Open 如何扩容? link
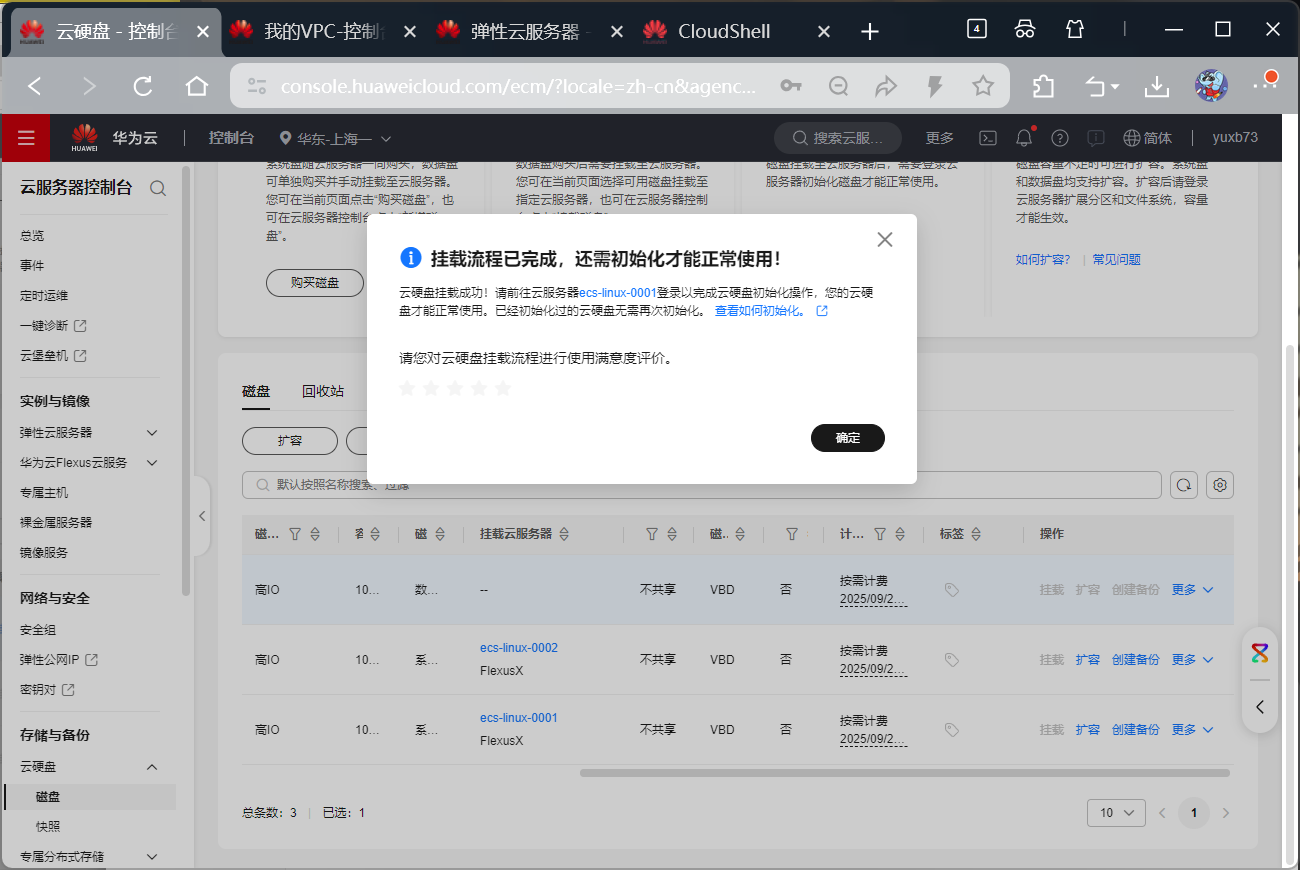The height and width of the screenshot is (870, 1300). pos(1043,259)
